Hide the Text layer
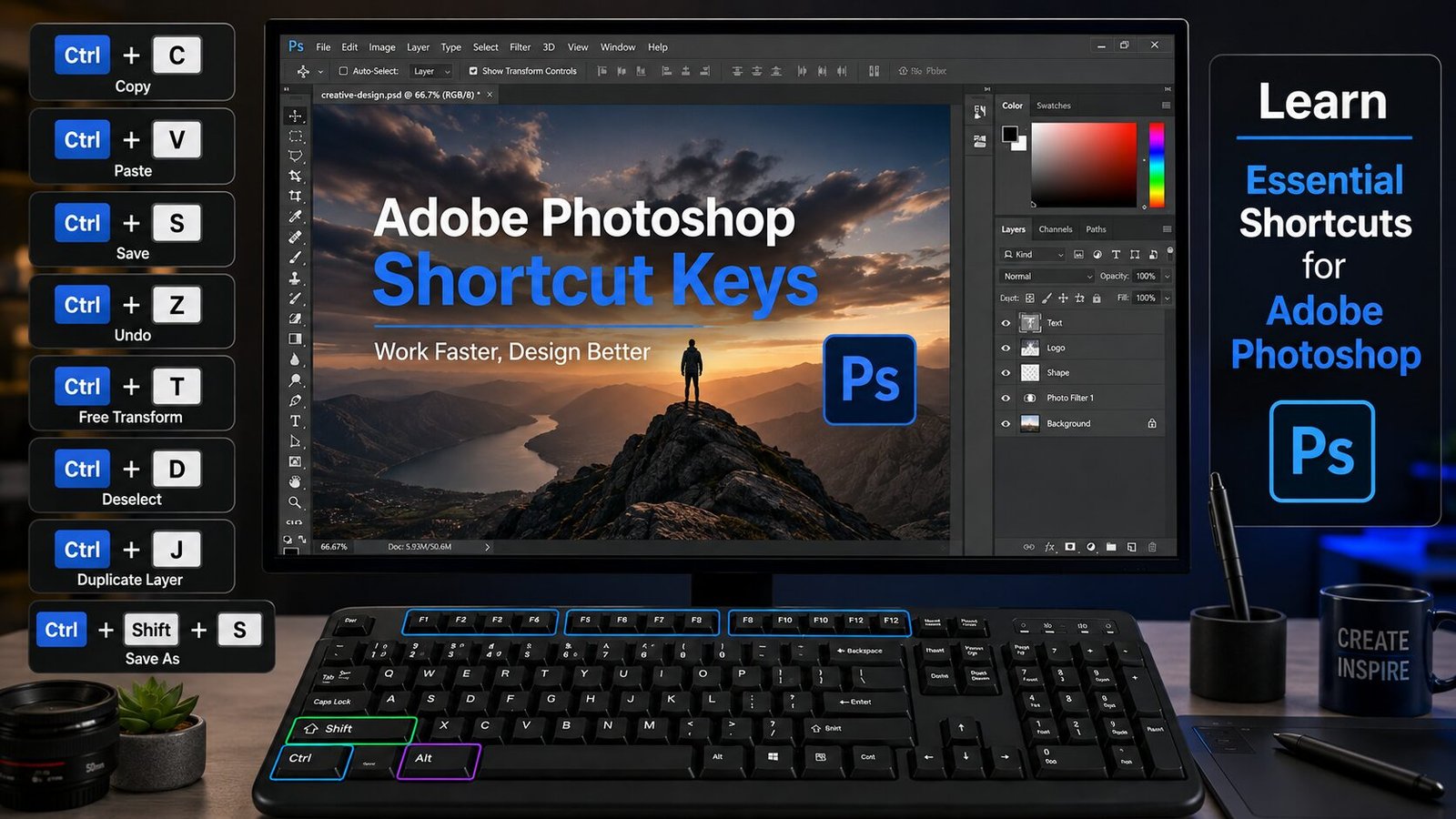The image size is (1456, 819). [1006, 323]
